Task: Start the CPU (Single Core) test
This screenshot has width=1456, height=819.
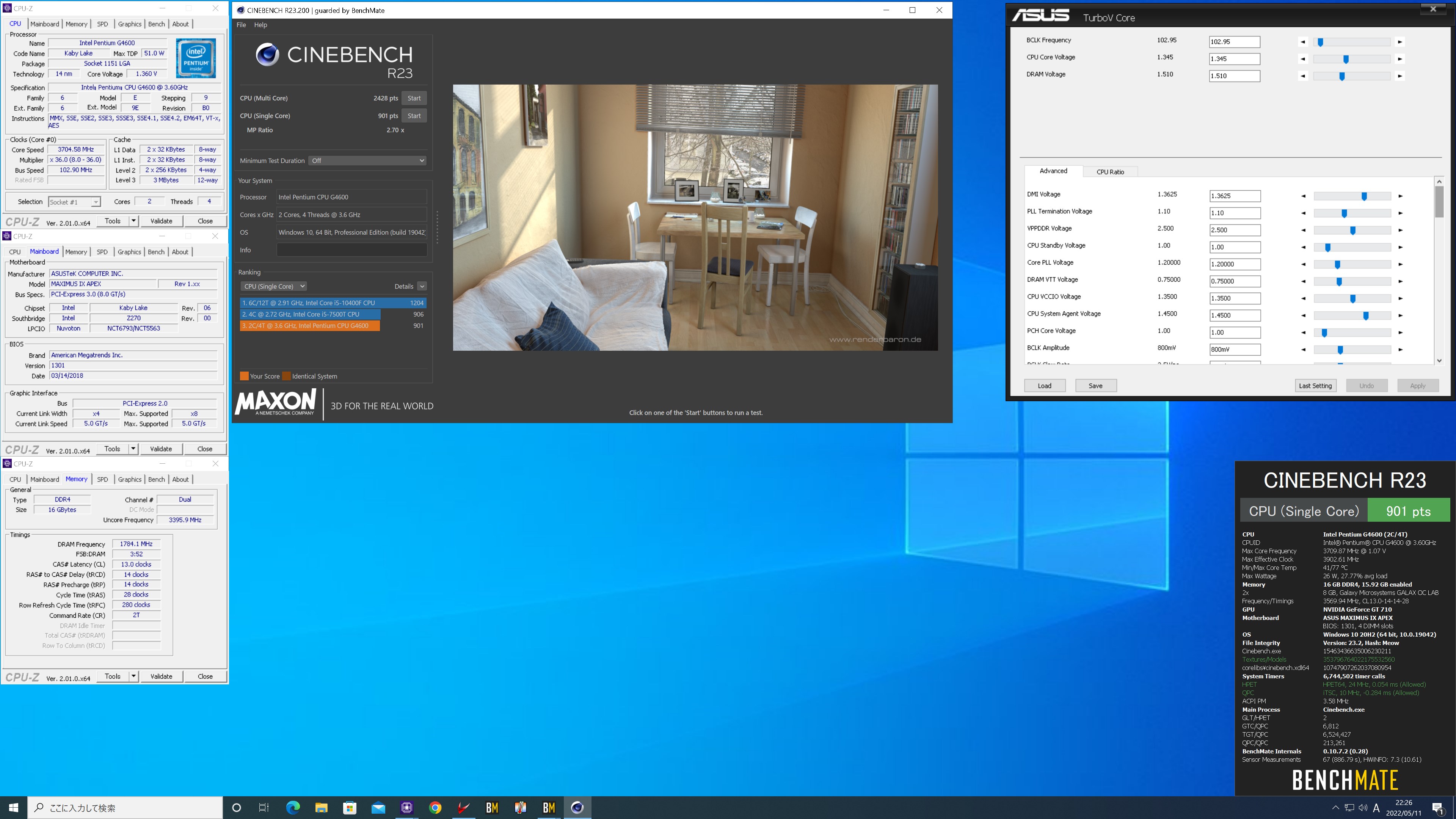Action: tap(414, 116)
